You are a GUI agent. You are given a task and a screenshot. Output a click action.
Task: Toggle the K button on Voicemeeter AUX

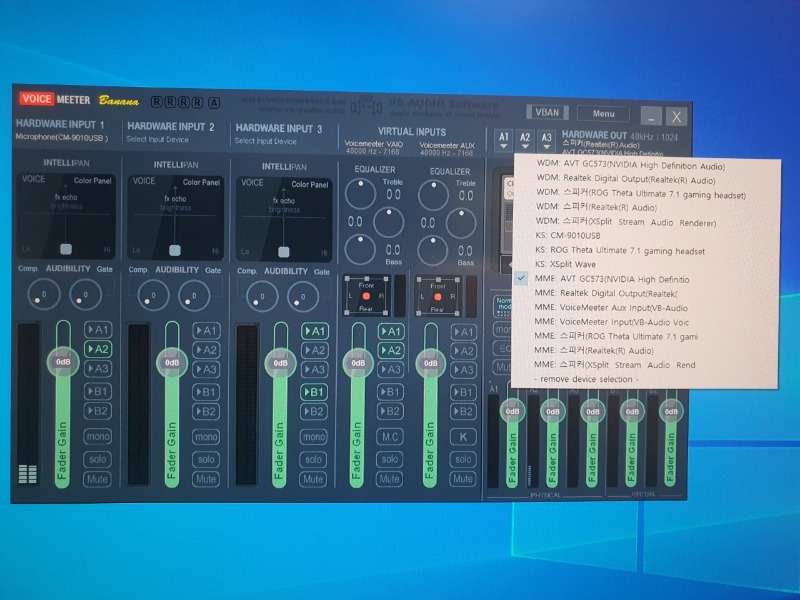(x=463, y=437)
